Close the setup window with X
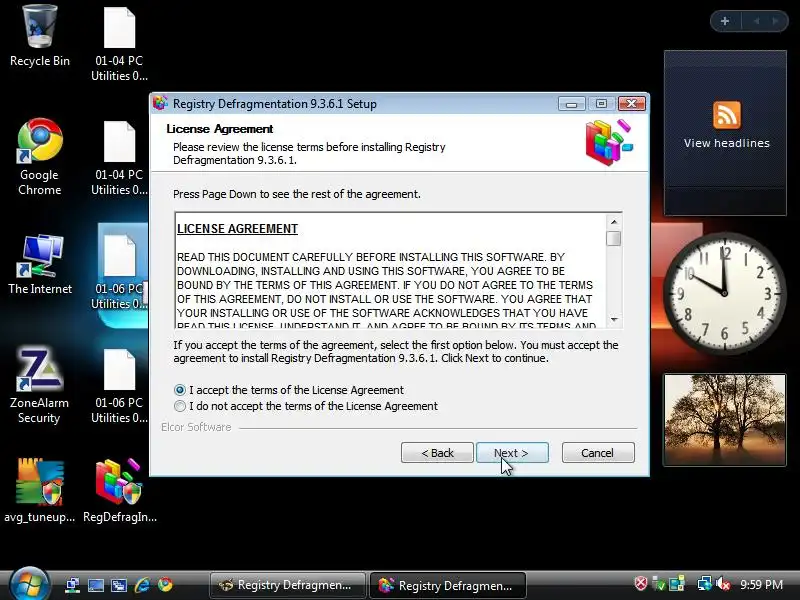Viewport: 800px width, 600px height. (632, 104)
